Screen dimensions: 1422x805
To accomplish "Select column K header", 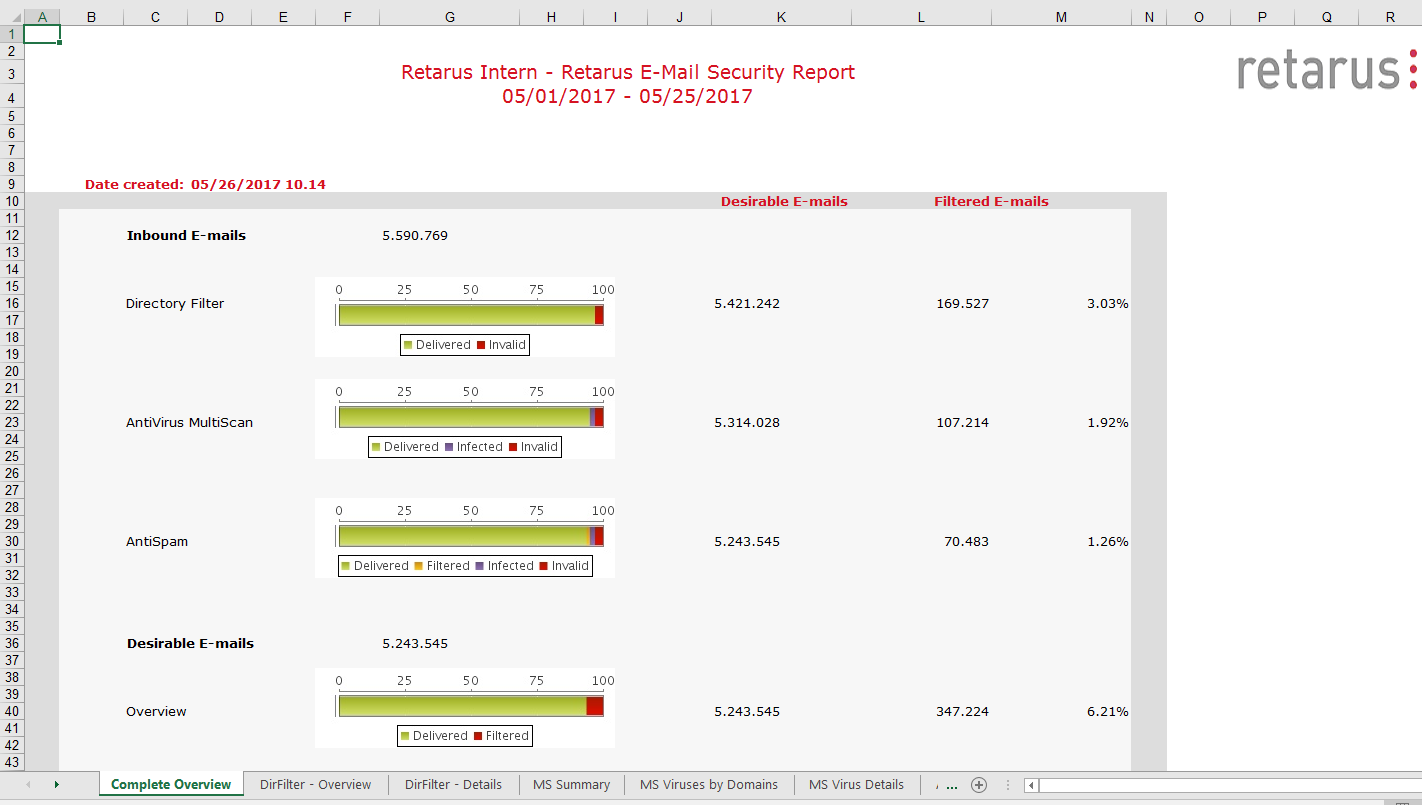I will tap(781, 17).
